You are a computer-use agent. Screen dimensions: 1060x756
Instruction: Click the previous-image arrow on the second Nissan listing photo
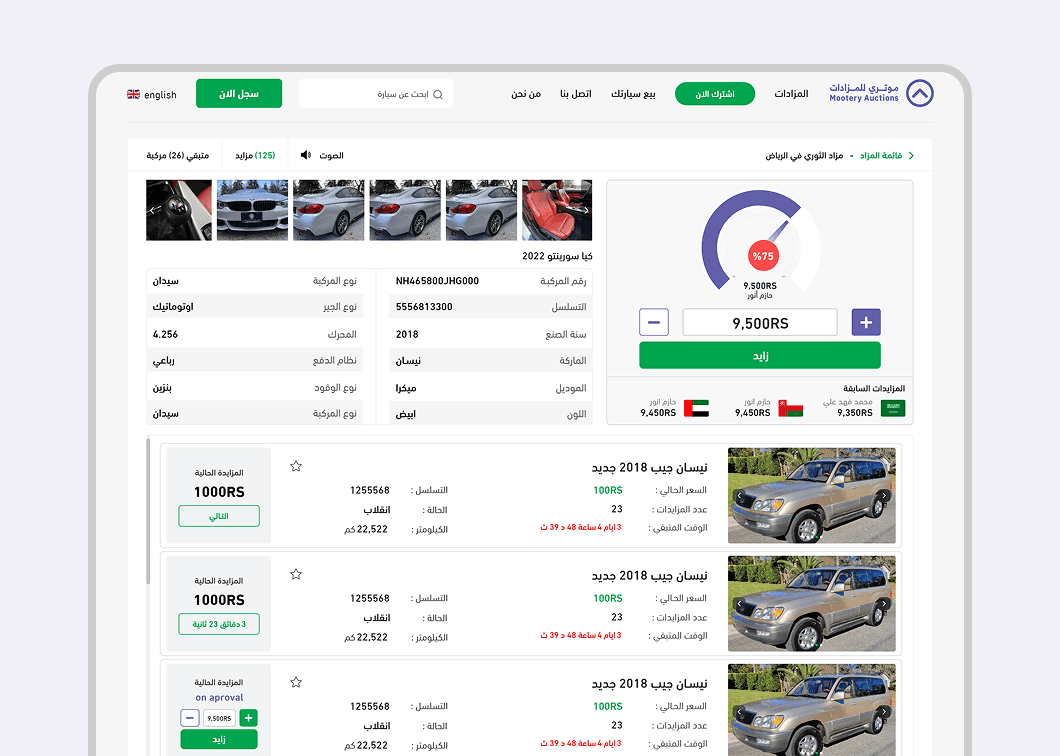pyautogui.click(x=738, y=604)
